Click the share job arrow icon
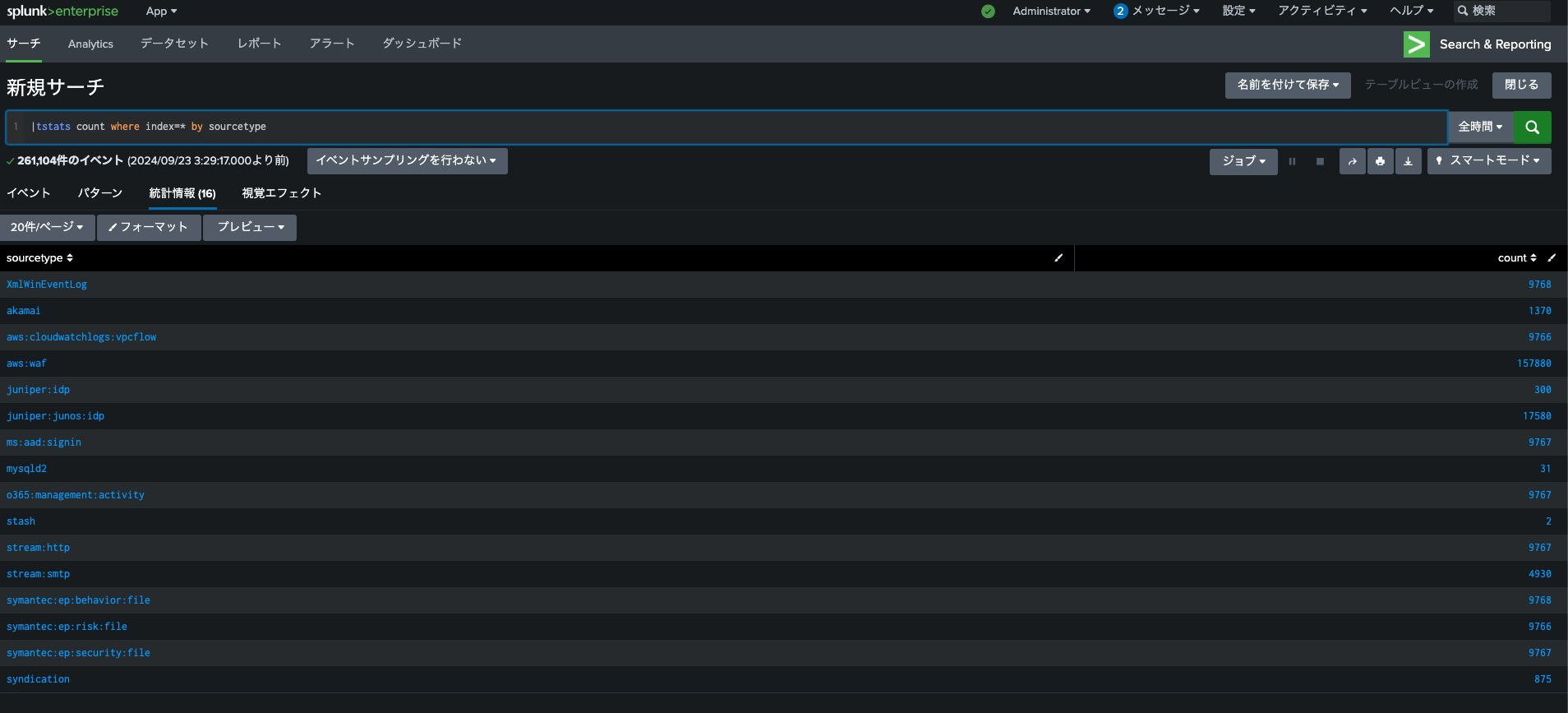Viewport: 1568px width, 713px height. click(x=1352, y=161)
